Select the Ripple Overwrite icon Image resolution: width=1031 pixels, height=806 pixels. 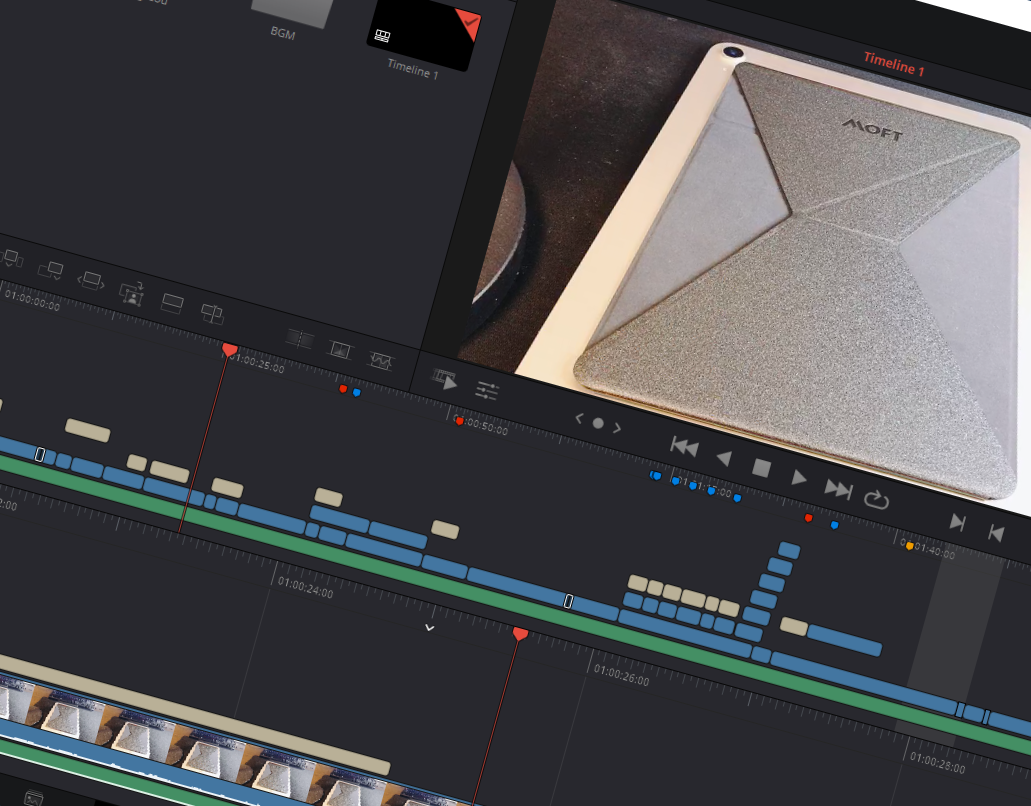(x=91, y=281)
